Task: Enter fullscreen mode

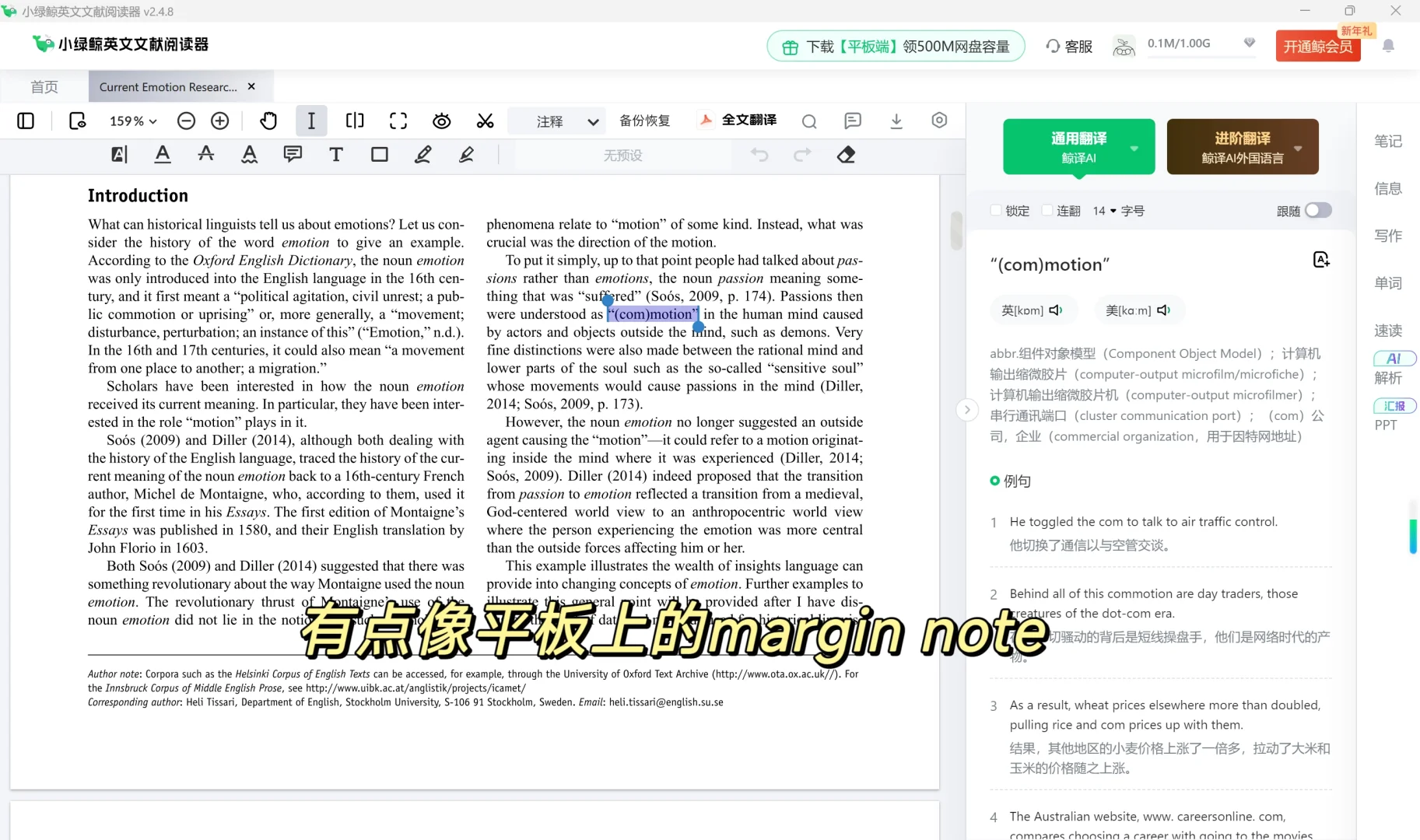Action: (398, 121)
